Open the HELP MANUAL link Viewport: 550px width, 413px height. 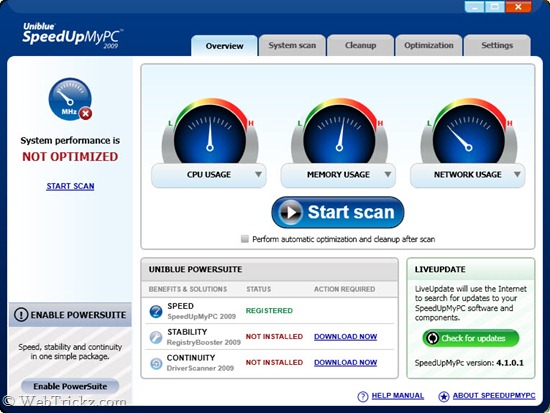pos(398,396)
